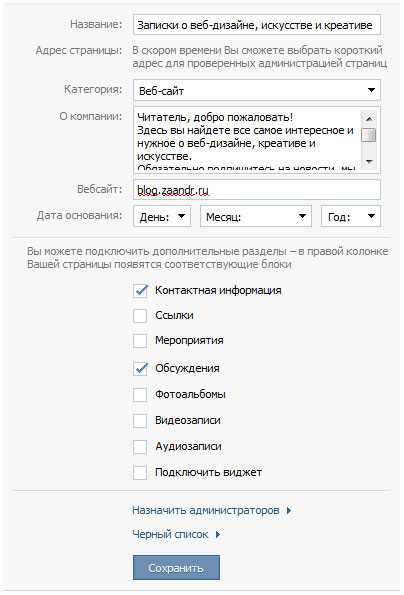This screenshot has width=404, height=595.
Task: Click the Сохранить save button
Action: [176, 568]
